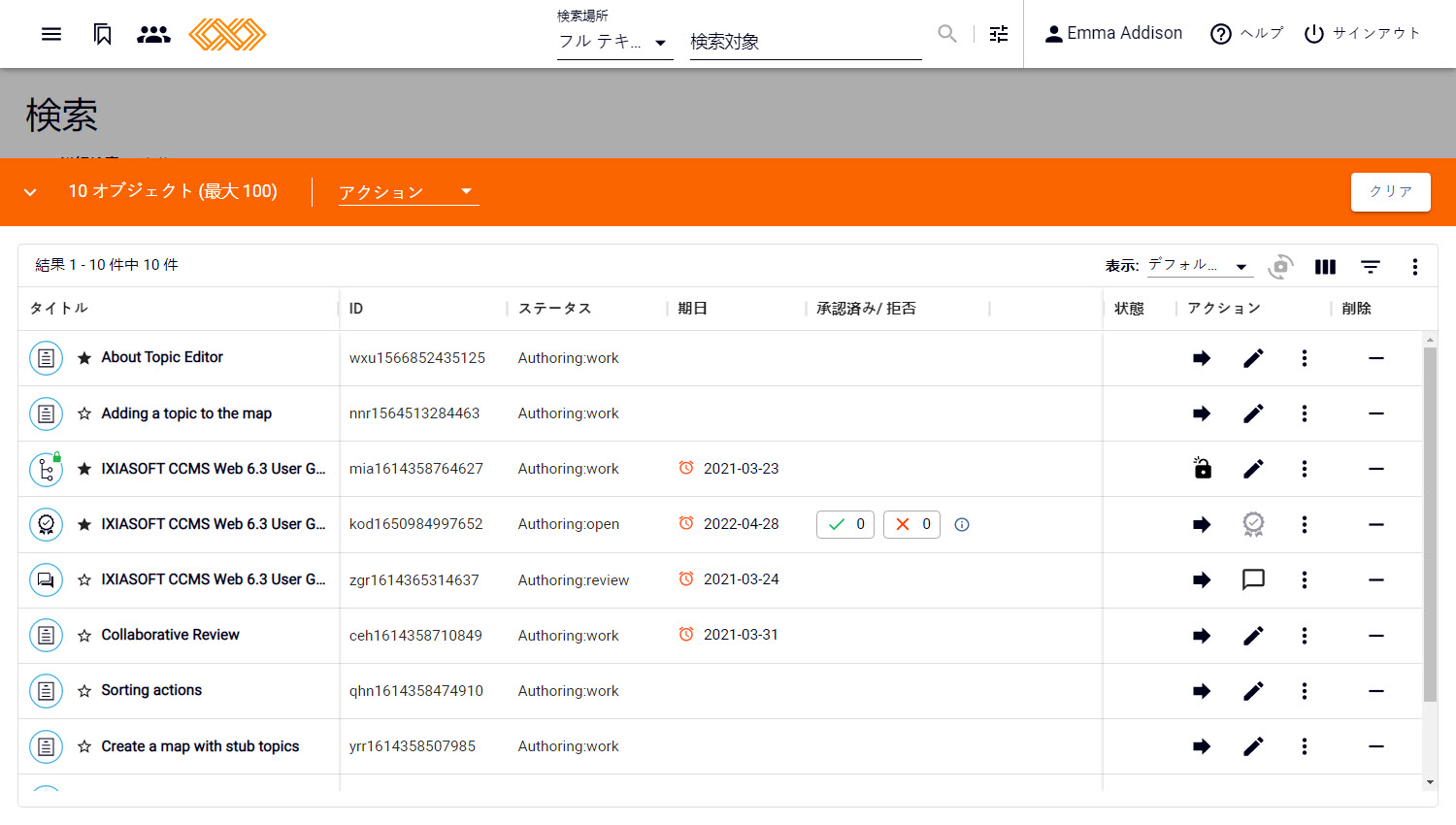Image resolution: width=1456 pixels, height=825 pixels.
Task: Open more menu for zgr1614365314637 row
Action: point(1305,579)
